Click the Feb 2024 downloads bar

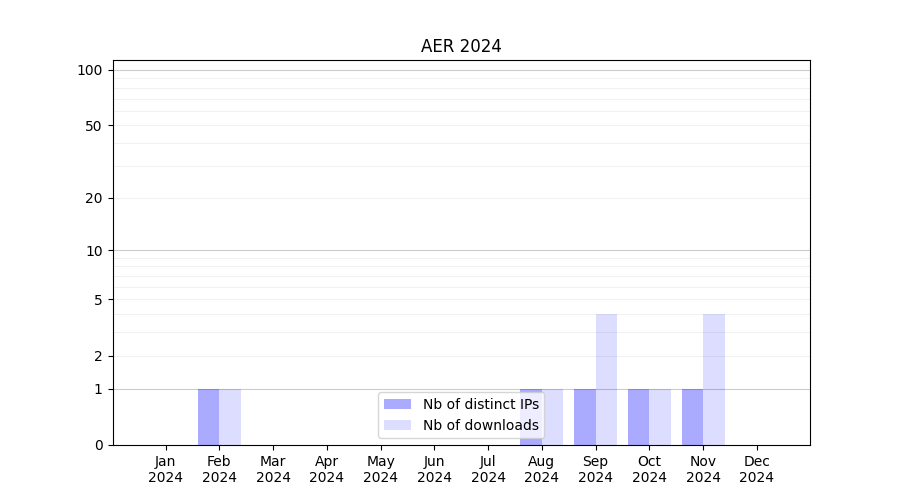(230, 417)
